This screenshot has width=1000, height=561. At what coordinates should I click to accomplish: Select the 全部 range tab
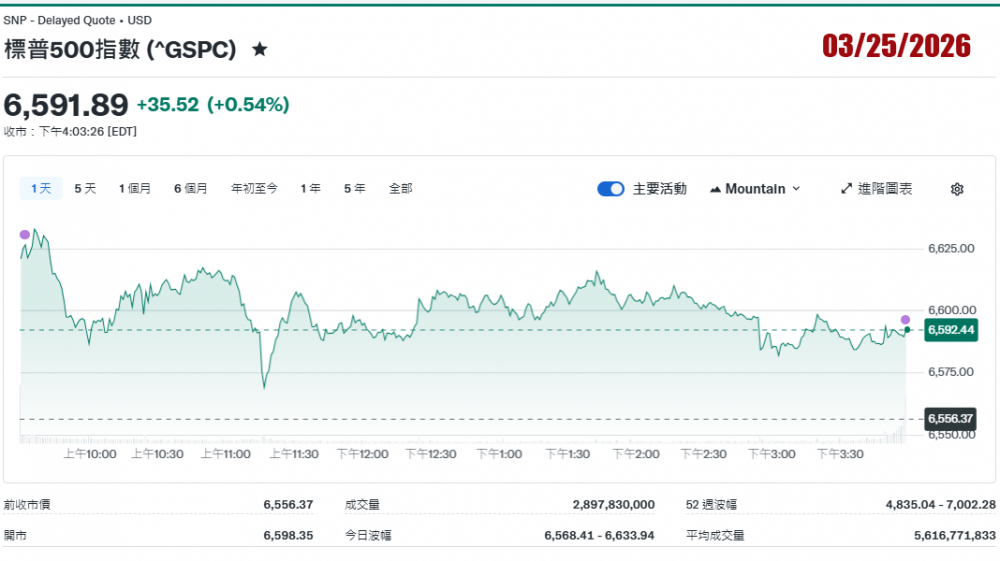coord(400,188)
